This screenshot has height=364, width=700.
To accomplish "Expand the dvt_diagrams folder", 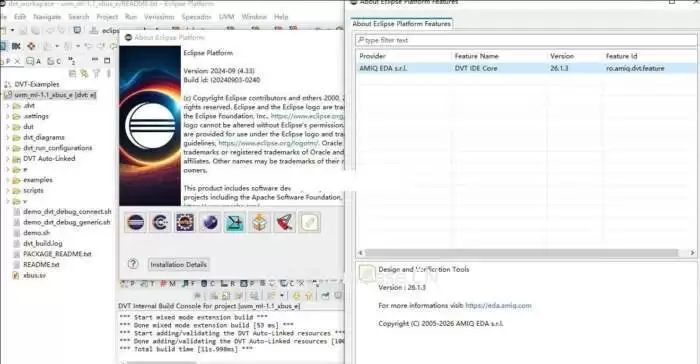I will click(x=7, y=138).
